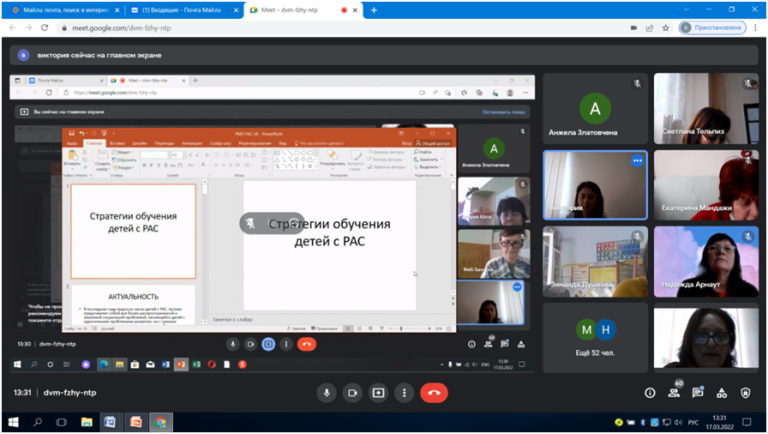Open File Explorer from the taskbar
The height and width of the screenshot is (434, 768).
tap(87, 422)
